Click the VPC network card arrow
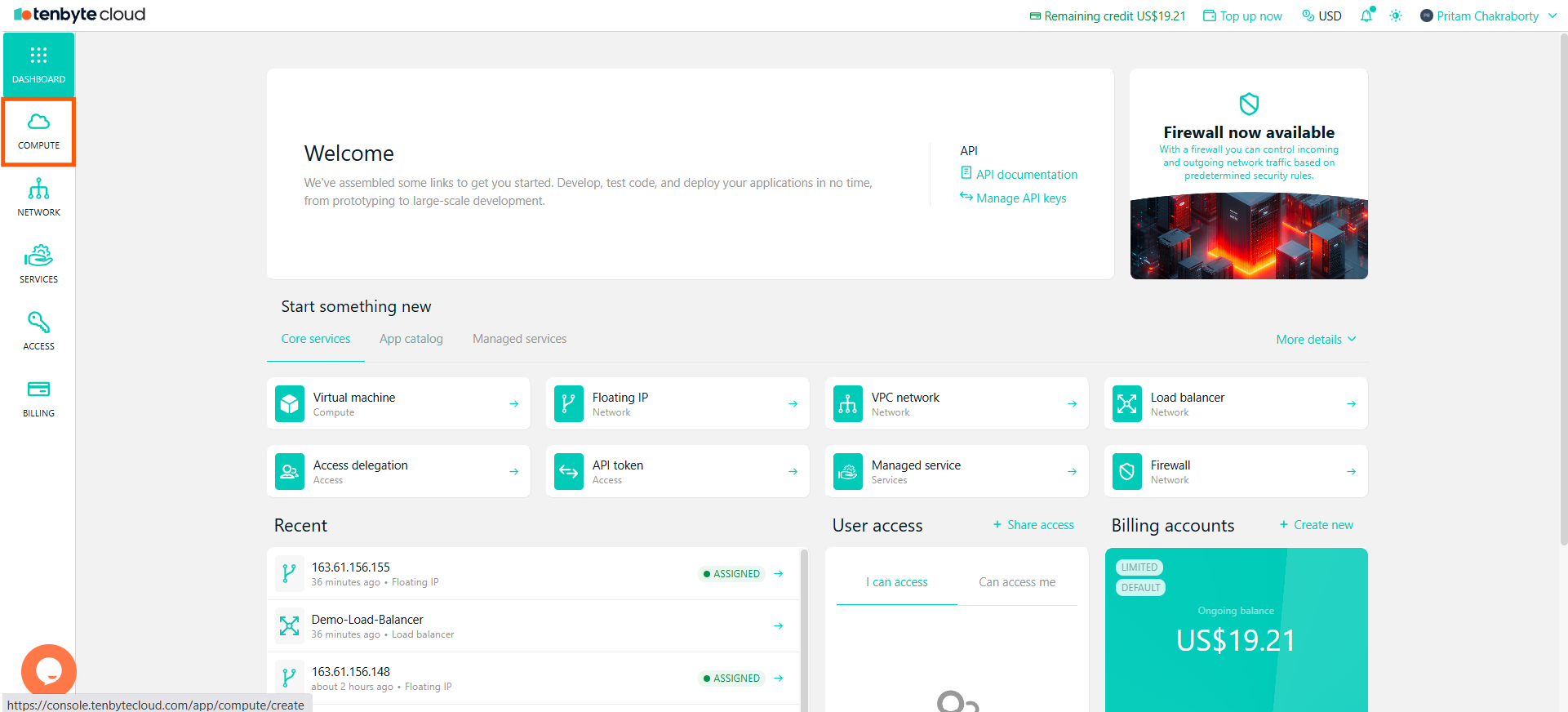Viewport: 1568px width, 712px height. 1072,403
